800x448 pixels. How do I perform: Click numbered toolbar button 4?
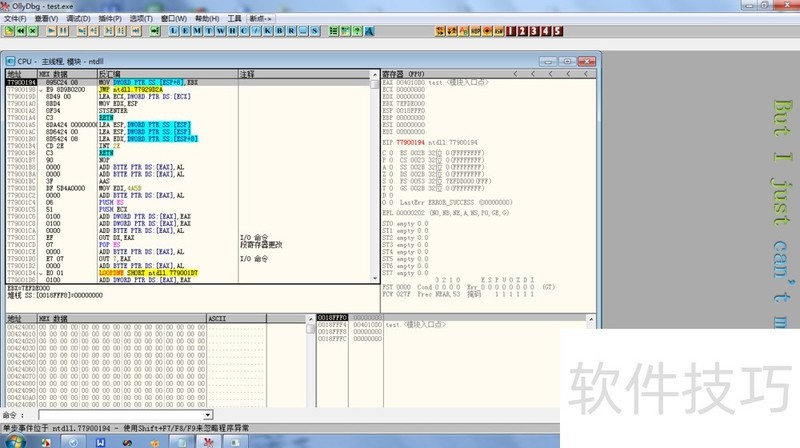(x=546, y=31)
